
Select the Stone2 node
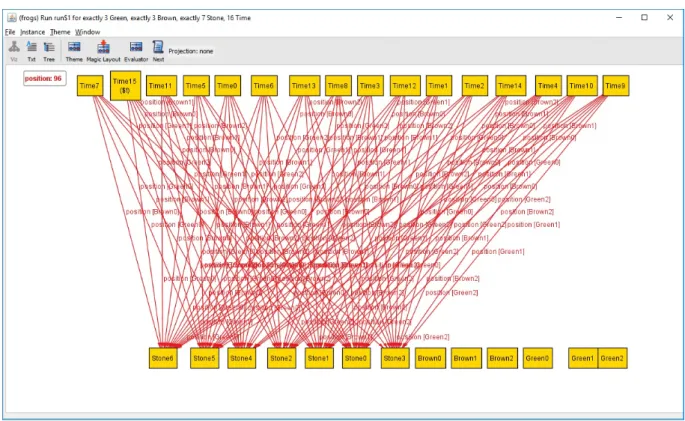(x=281, y=358)
